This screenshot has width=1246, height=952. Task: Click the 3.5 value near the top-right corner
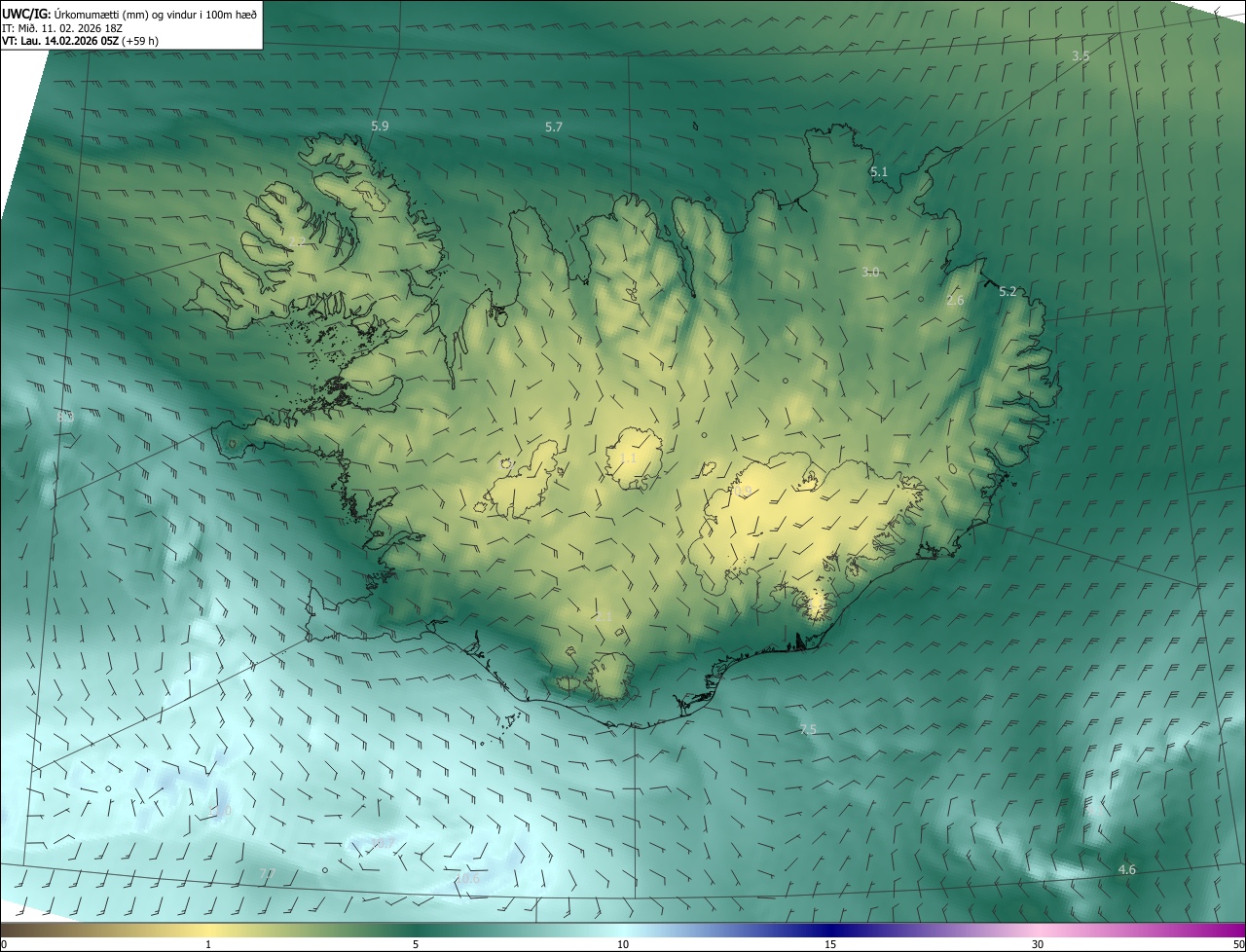tap(1081, 56)
